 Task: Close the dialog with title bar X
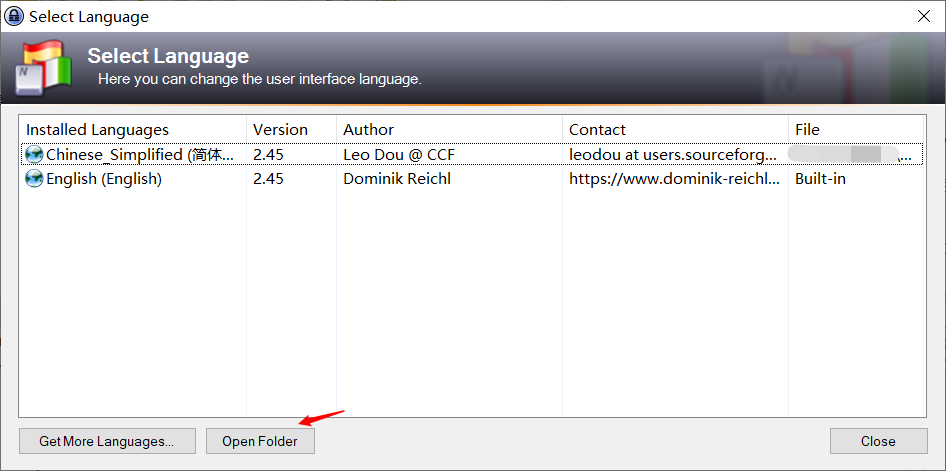(924, 16)
